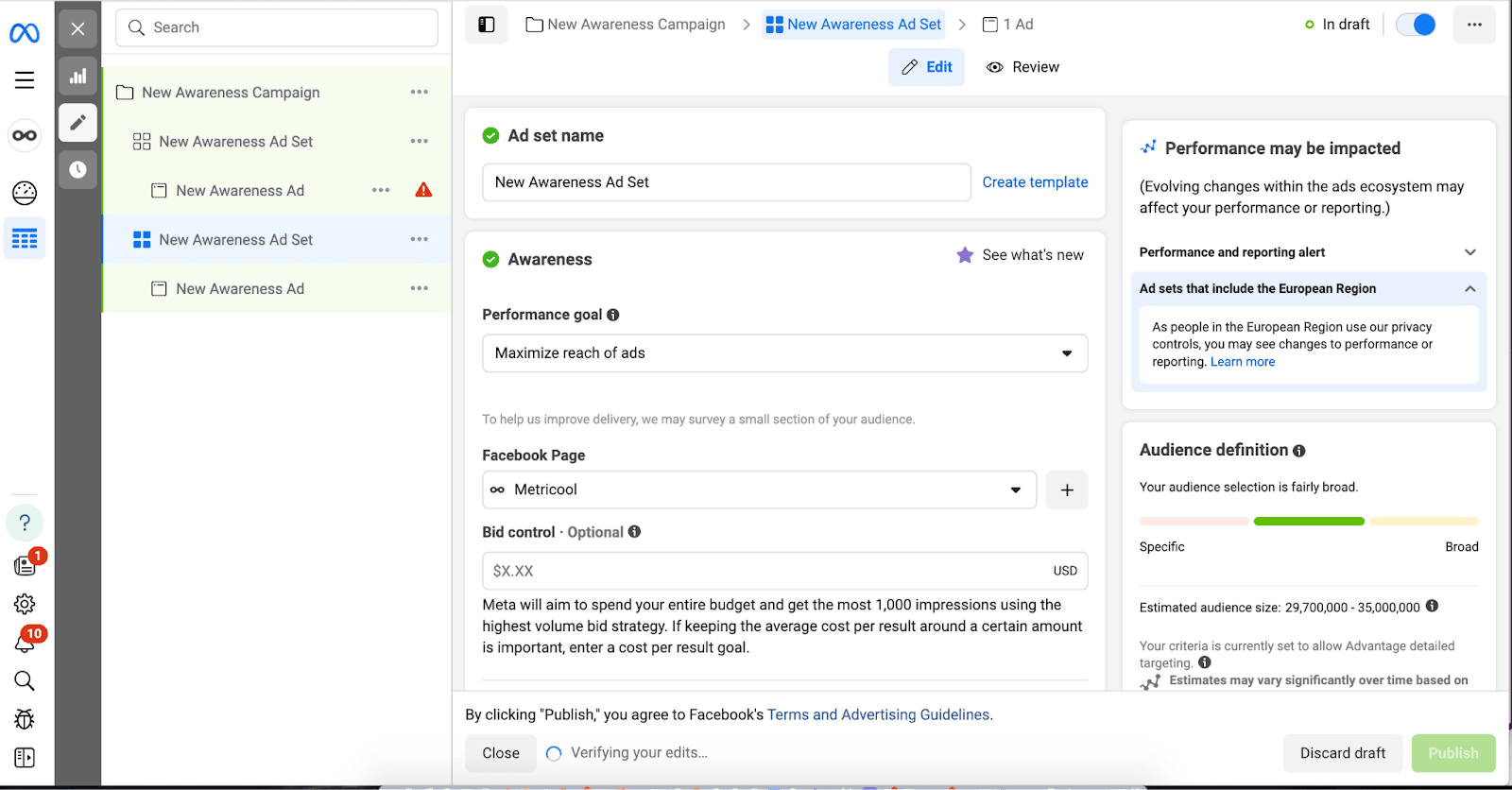The image size is (1512, 790).
Task: Click the Create template link
Action: [x=1035, y=182]
